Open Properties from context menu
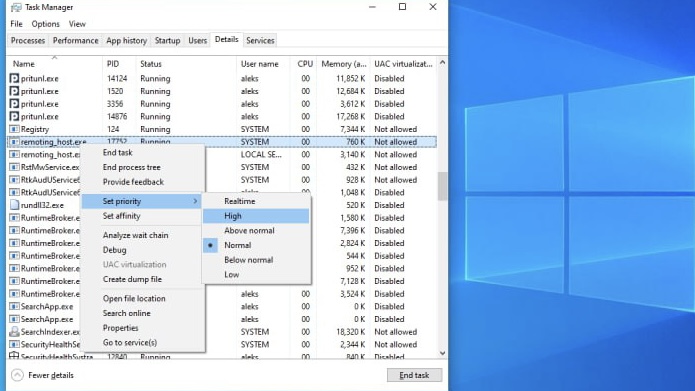This screenshot has width=695, height=391. 120,328
